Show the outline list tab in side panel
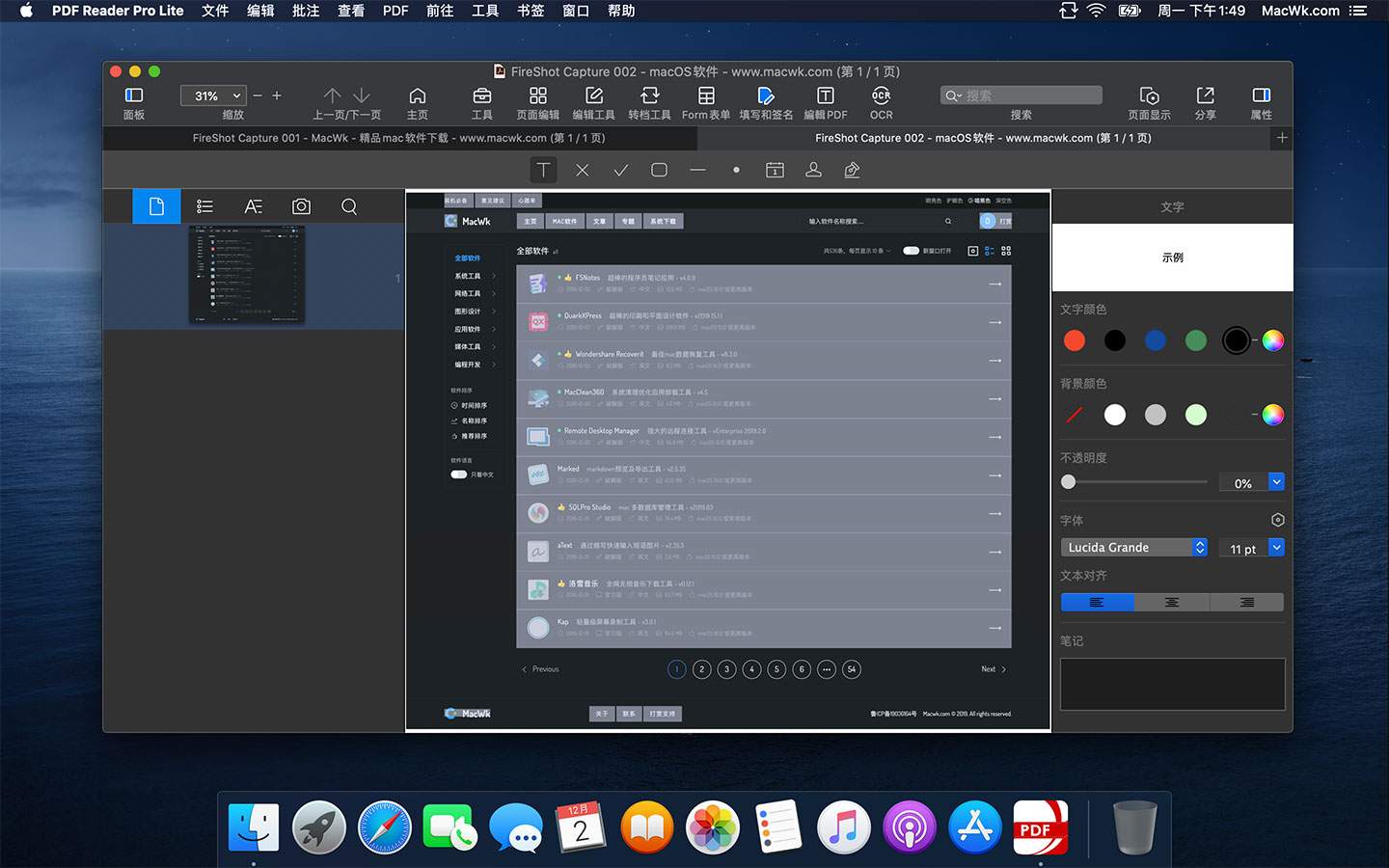This screenshot has width=1389, height=868. 204,206
